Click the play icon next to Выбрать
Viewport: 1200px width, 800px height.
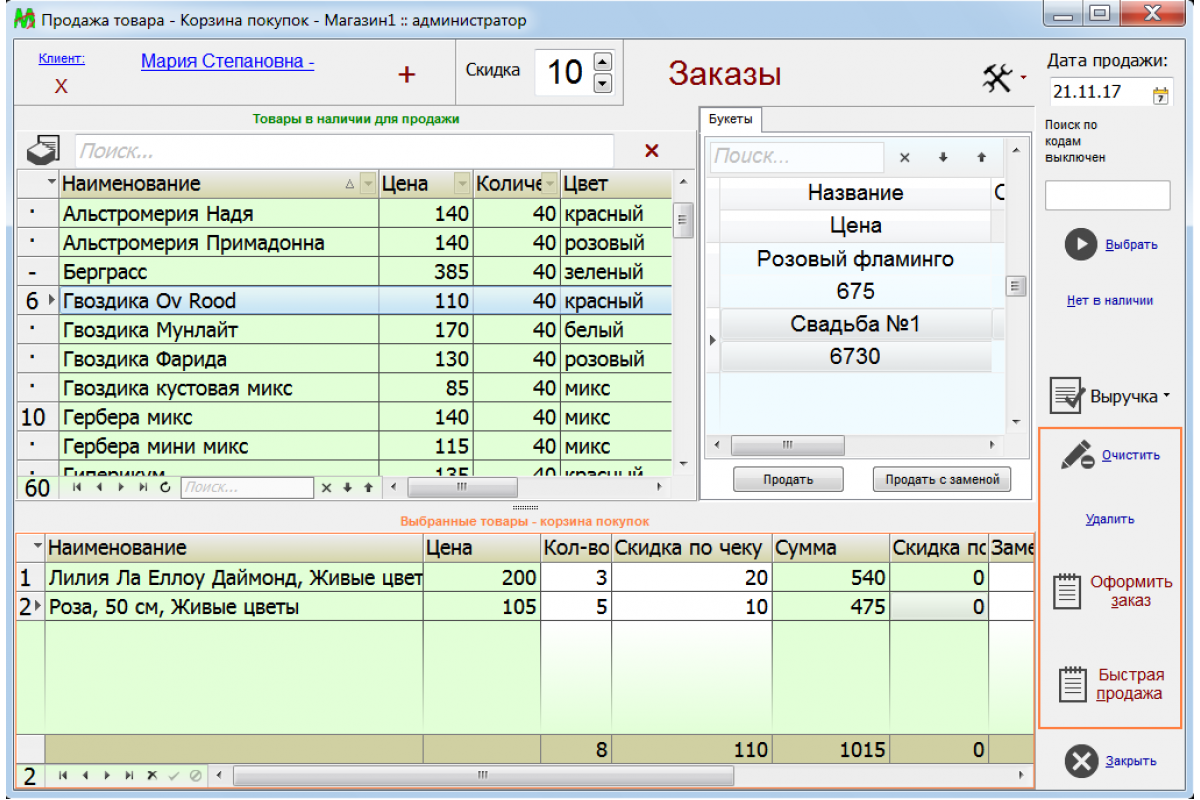coord(1081,244)
